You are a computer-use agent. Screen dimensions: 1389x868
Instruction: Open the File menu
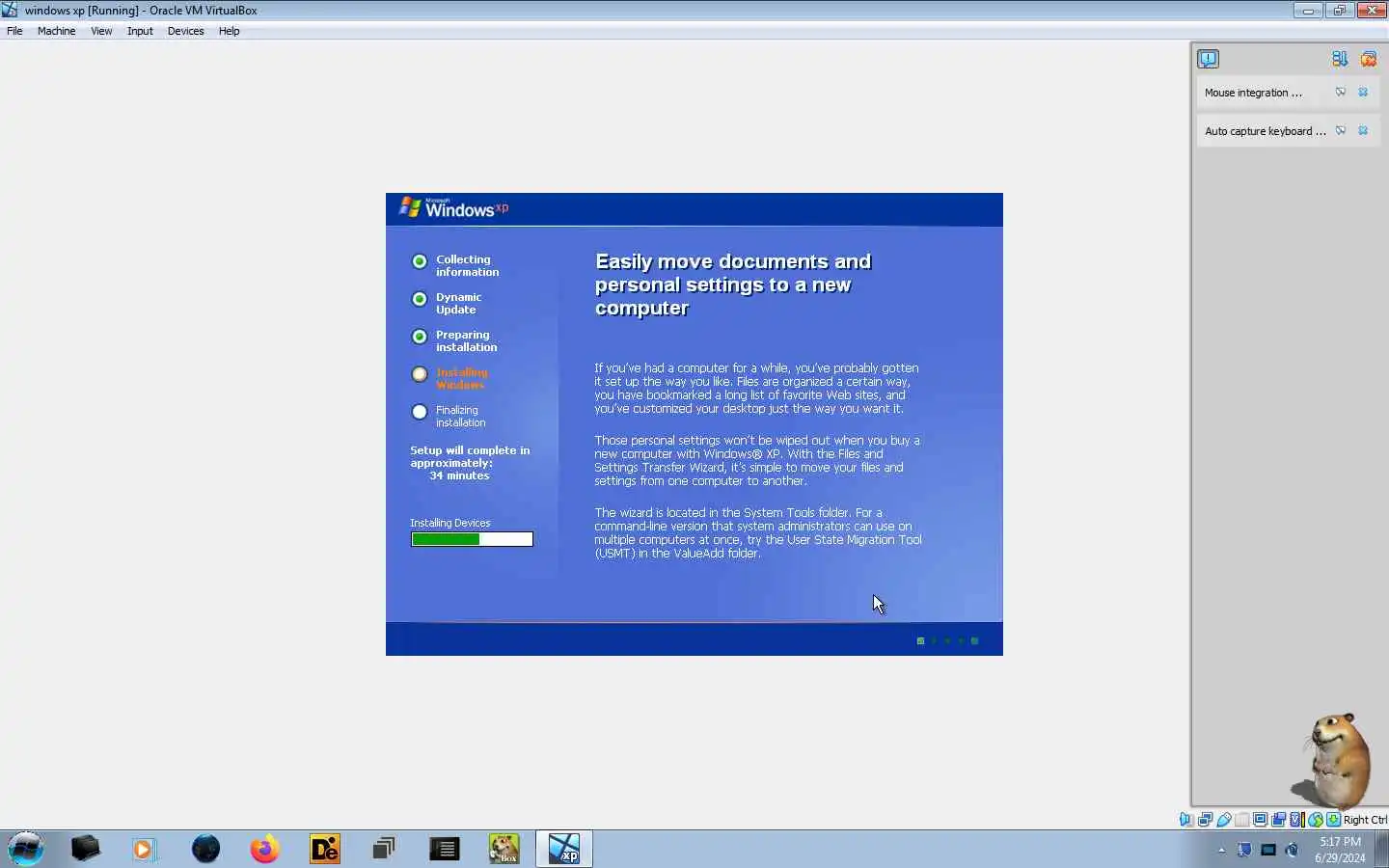pyautogui.click(x=14, y=31)
